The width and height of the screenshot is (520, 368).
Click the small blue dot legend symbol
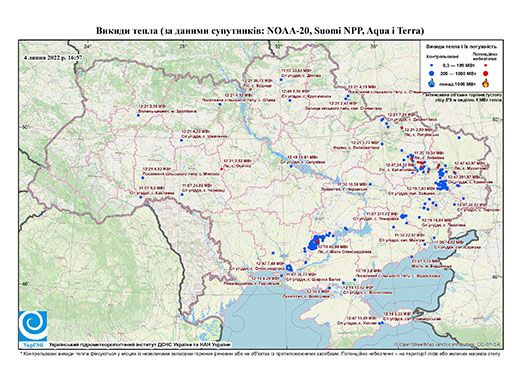coord(432,65)
